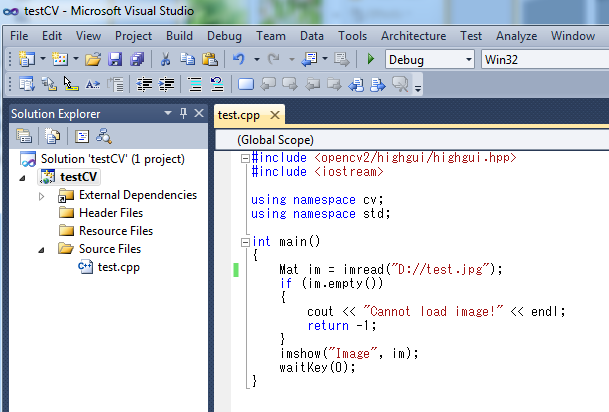Screen dimensions: 609x412
Task: Collapse the main() function block
Action: pyautogui.click(x=245, y=242)
